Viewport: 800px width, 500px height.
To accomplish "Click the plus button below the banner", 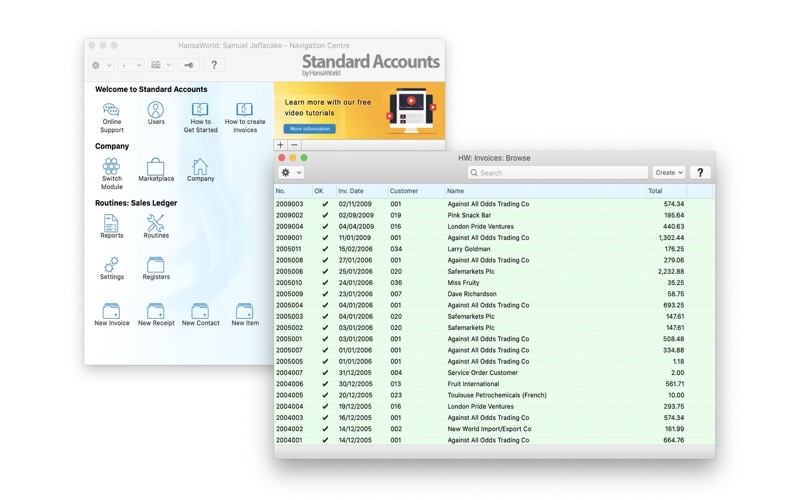I will coord(280,145).
